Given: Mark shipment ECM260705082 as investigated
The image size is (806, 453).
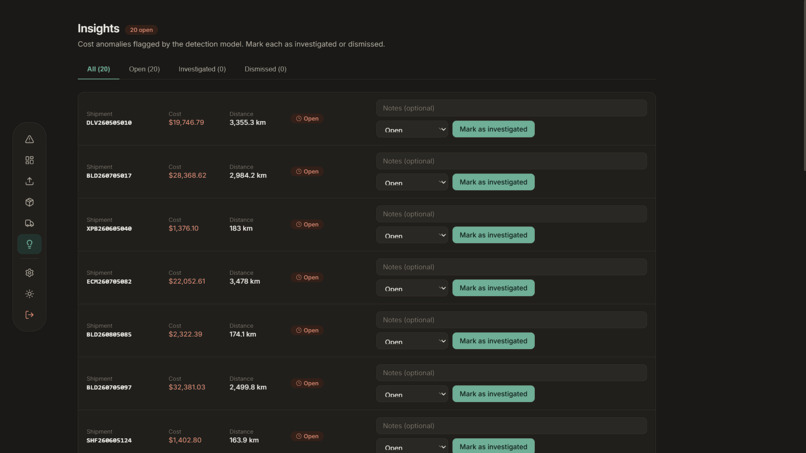Looking at the screenshot, I should point(493,288).
